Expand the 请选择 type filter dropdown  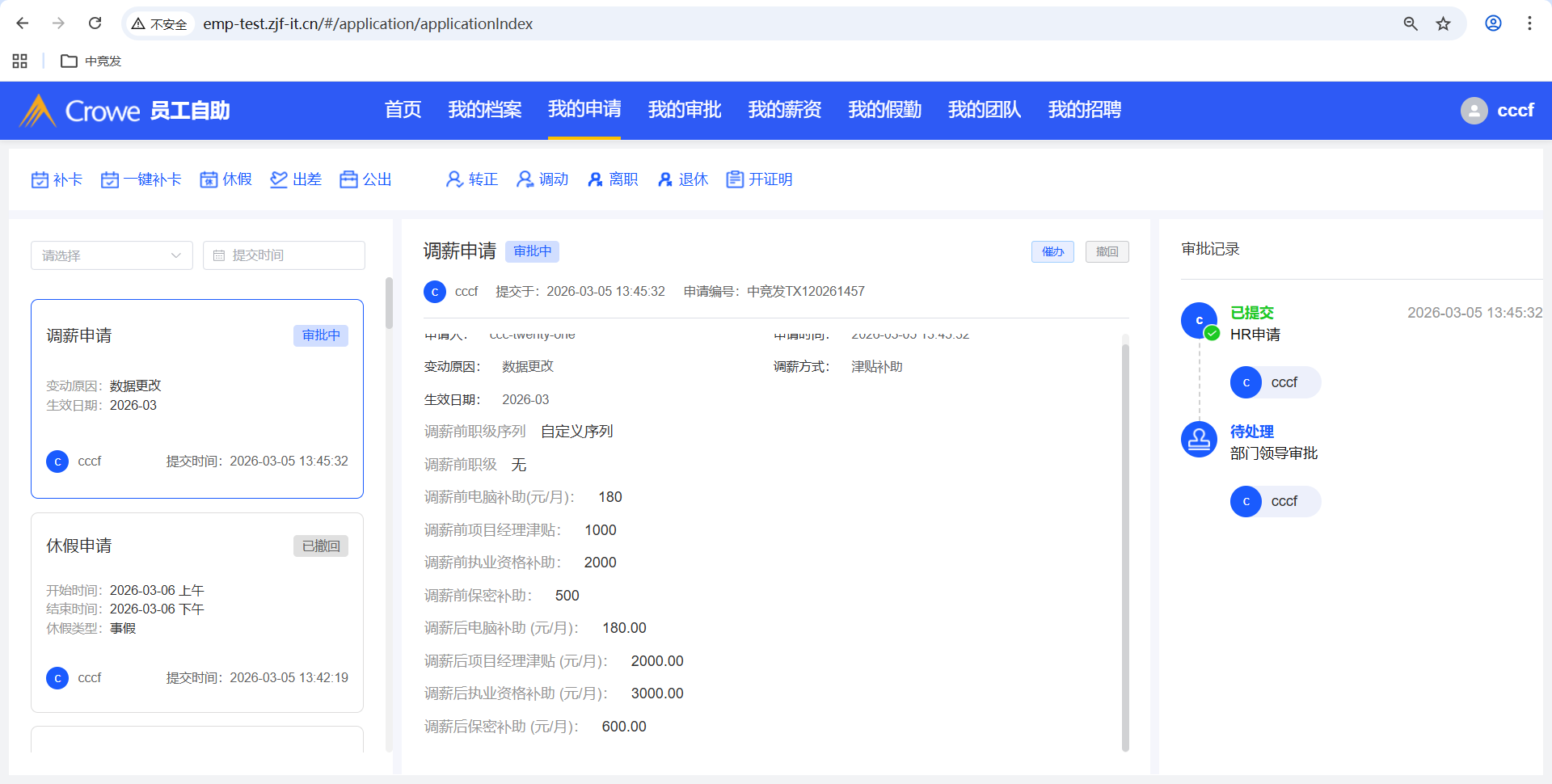click(x=112, y=255)
